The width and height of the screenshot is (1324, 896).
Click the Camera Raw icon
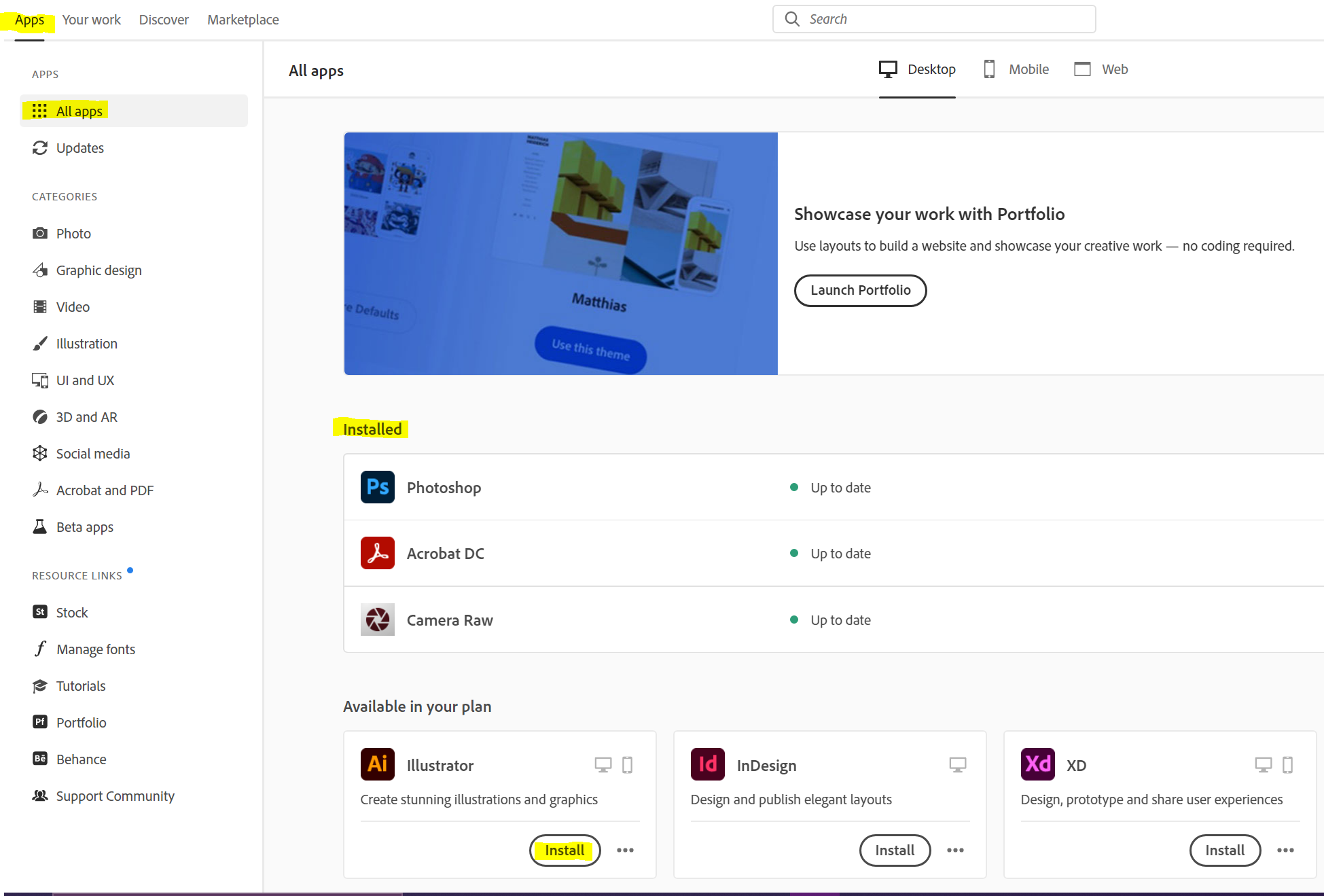tap(377, 620)
